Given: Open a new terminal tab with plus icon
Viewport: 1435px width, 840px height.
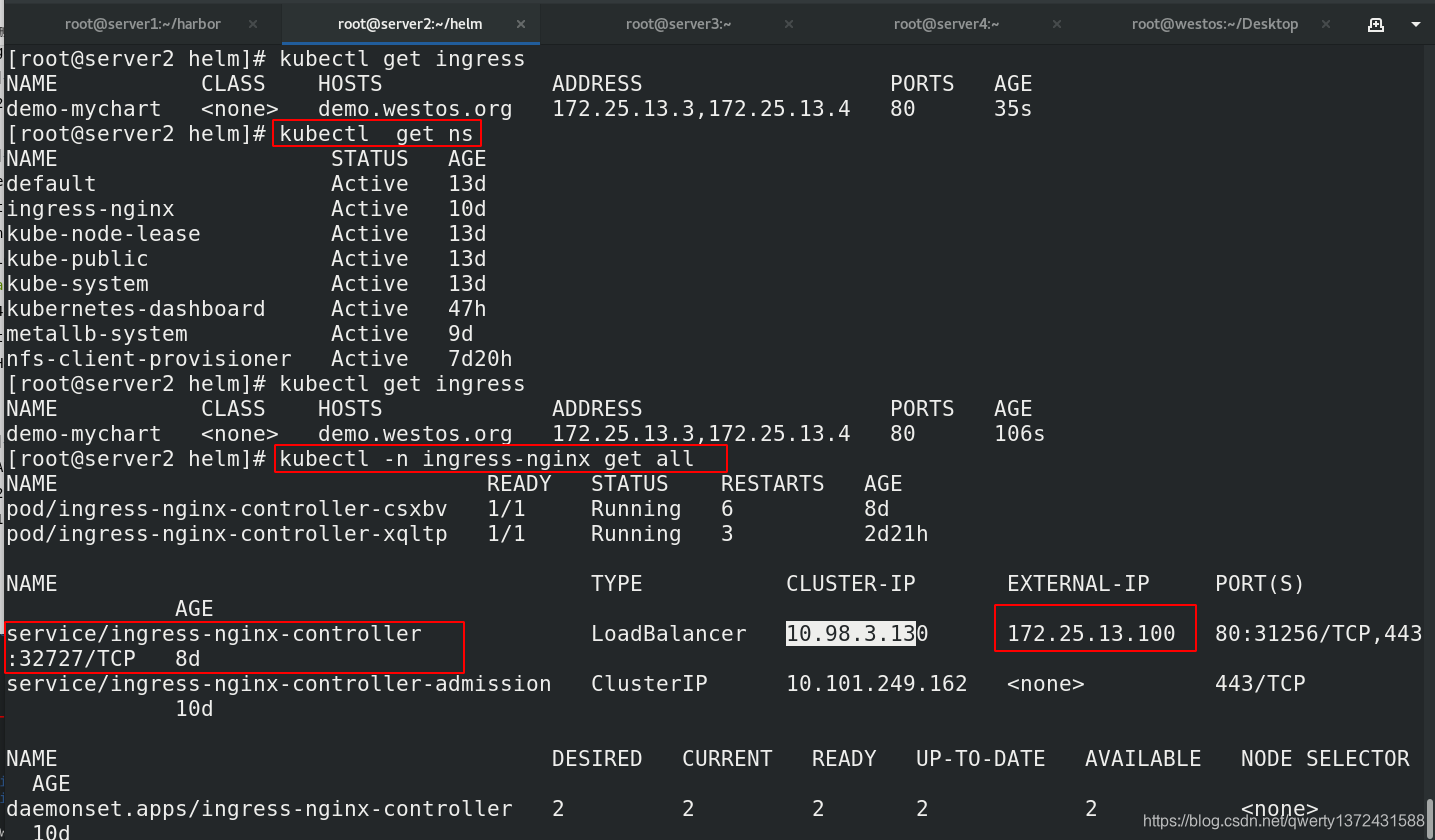Looking at the screenshot, I should point(1377,24).
